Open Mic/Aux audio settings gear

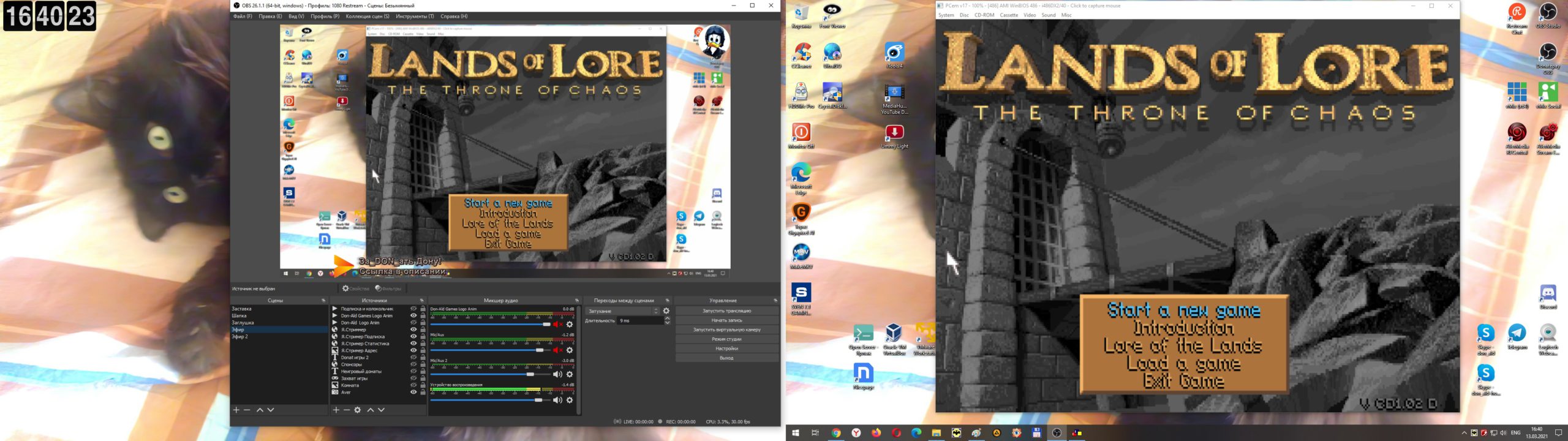570,350
